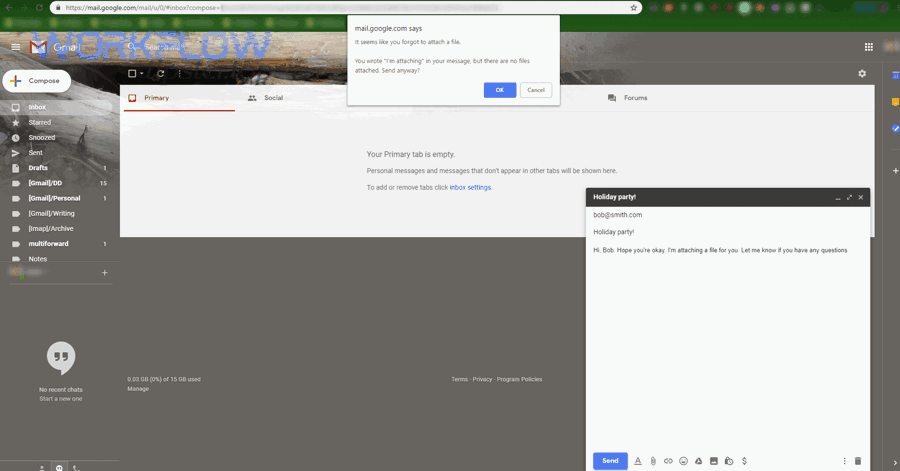900x471 pixels.
Task: Click the send money dollar icon
Action: [x=745, y=461]
